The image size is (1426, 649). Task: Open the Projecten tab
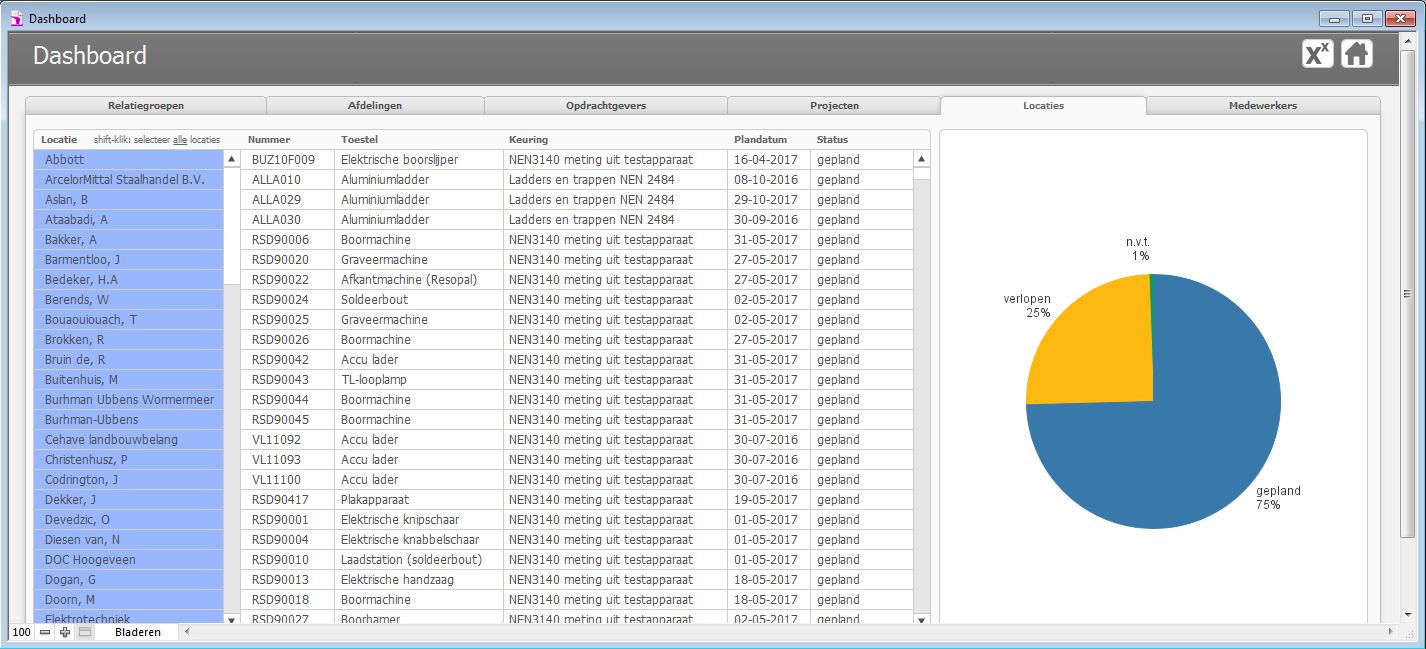(834, 105)
